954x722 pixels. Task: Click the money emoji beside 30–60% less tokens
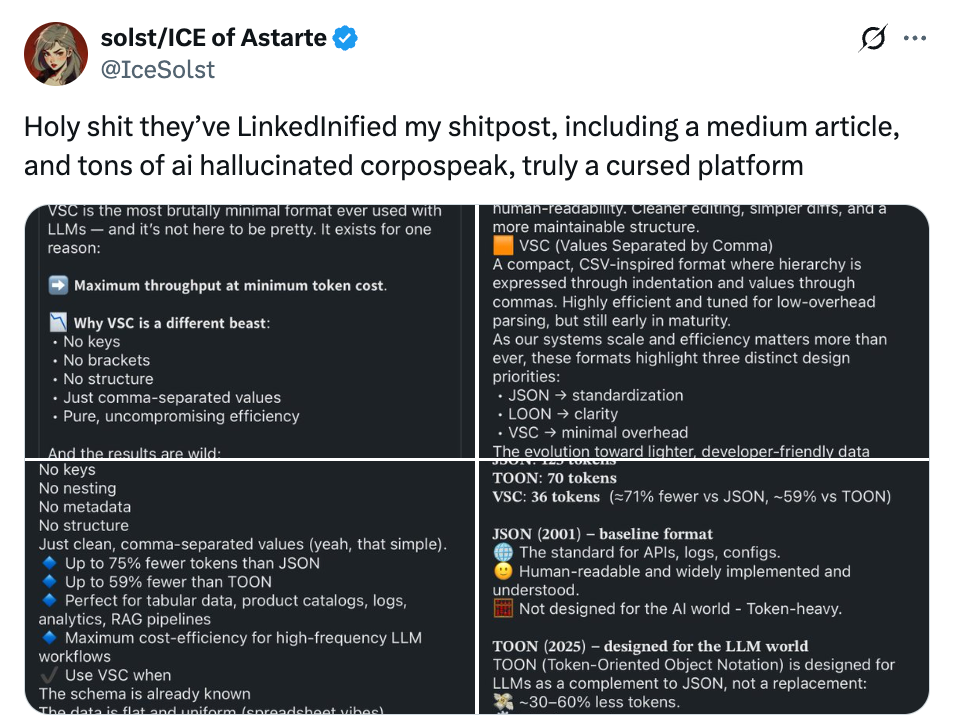[503, 702]
